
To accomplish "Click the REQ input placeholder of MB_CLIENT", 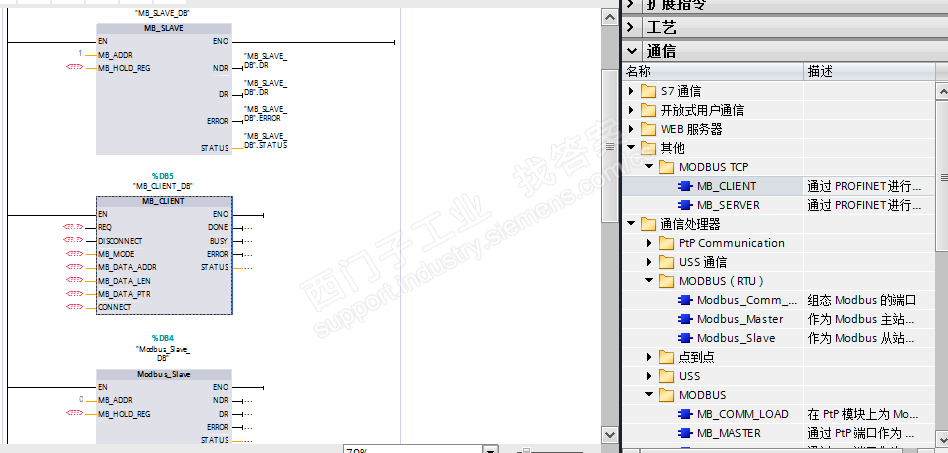I will [x=74, y=227].
